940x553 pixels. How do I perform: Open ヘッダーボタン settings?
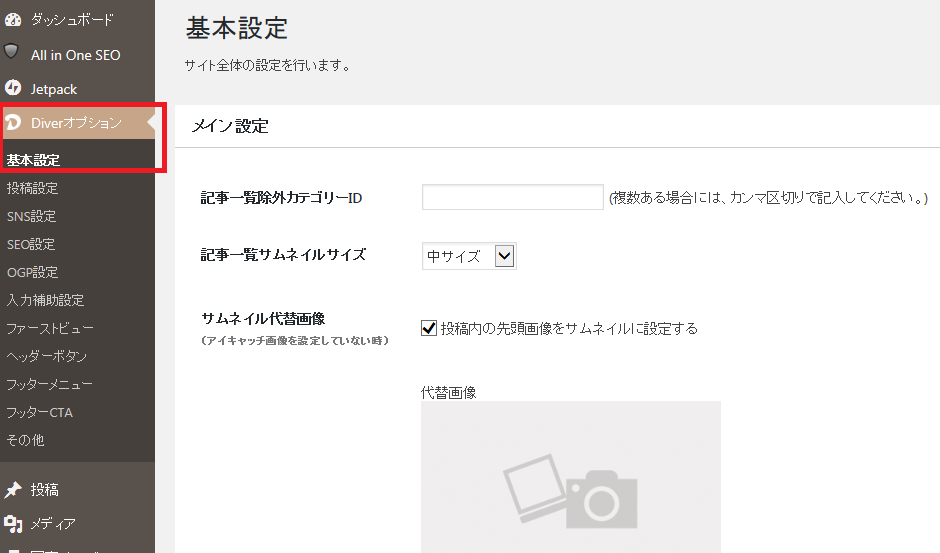pos(47,356)
